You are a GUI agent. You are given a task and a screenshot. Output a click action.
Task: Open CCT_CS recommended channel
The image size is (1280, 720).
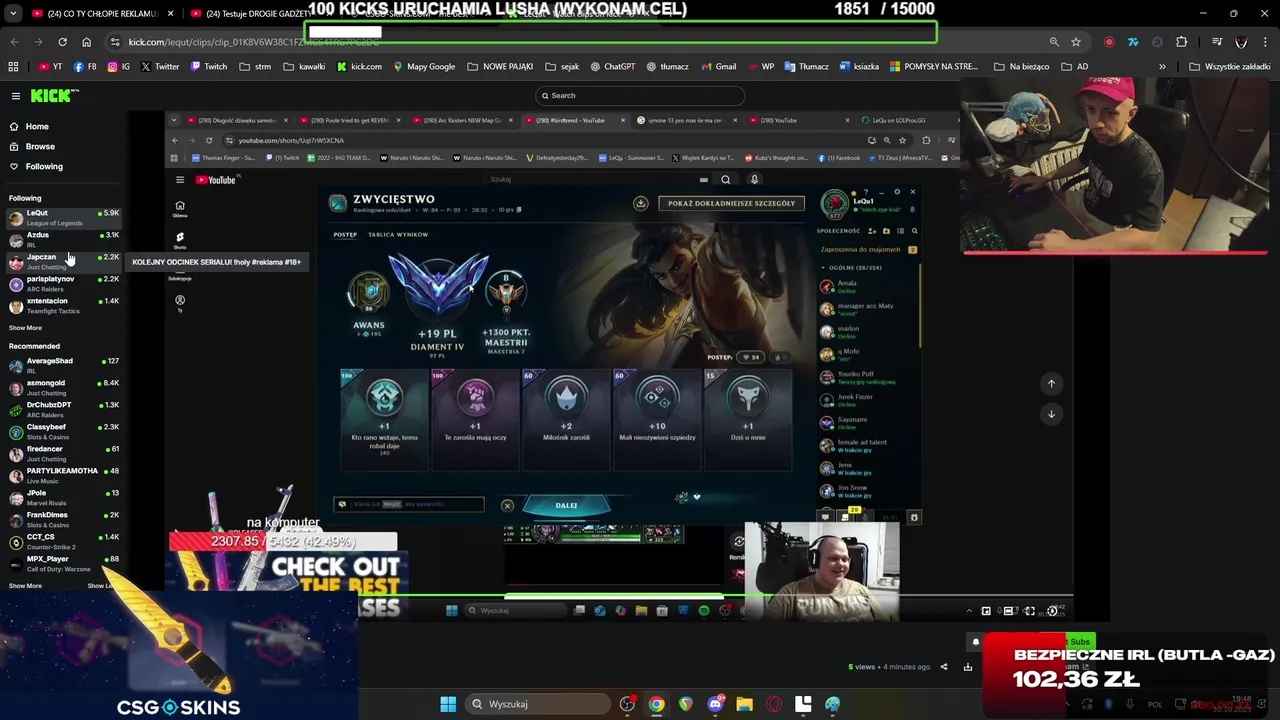[64, 542]
